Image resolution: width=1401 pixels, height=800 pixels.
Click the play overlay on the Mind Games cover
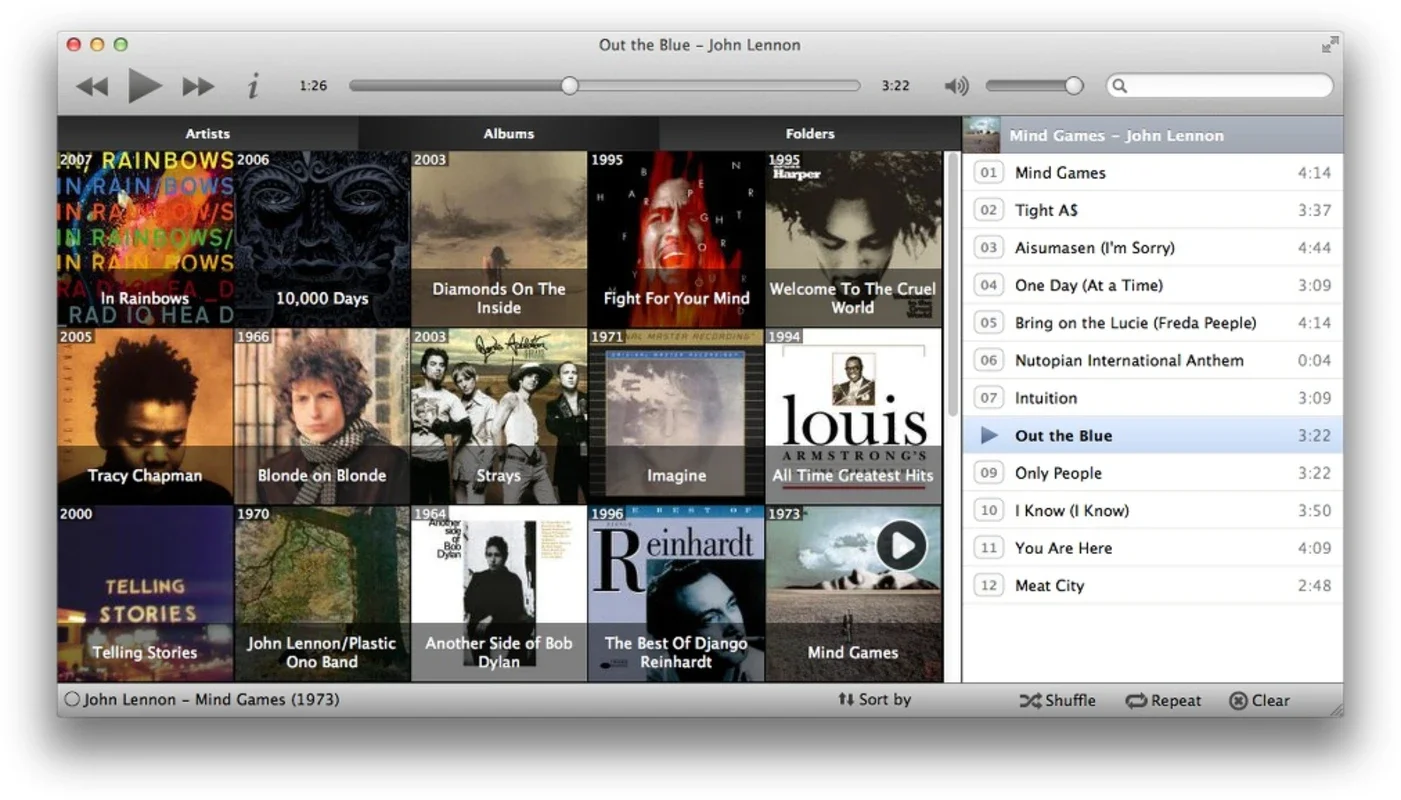pyautogui.click(x=901, y=545)
